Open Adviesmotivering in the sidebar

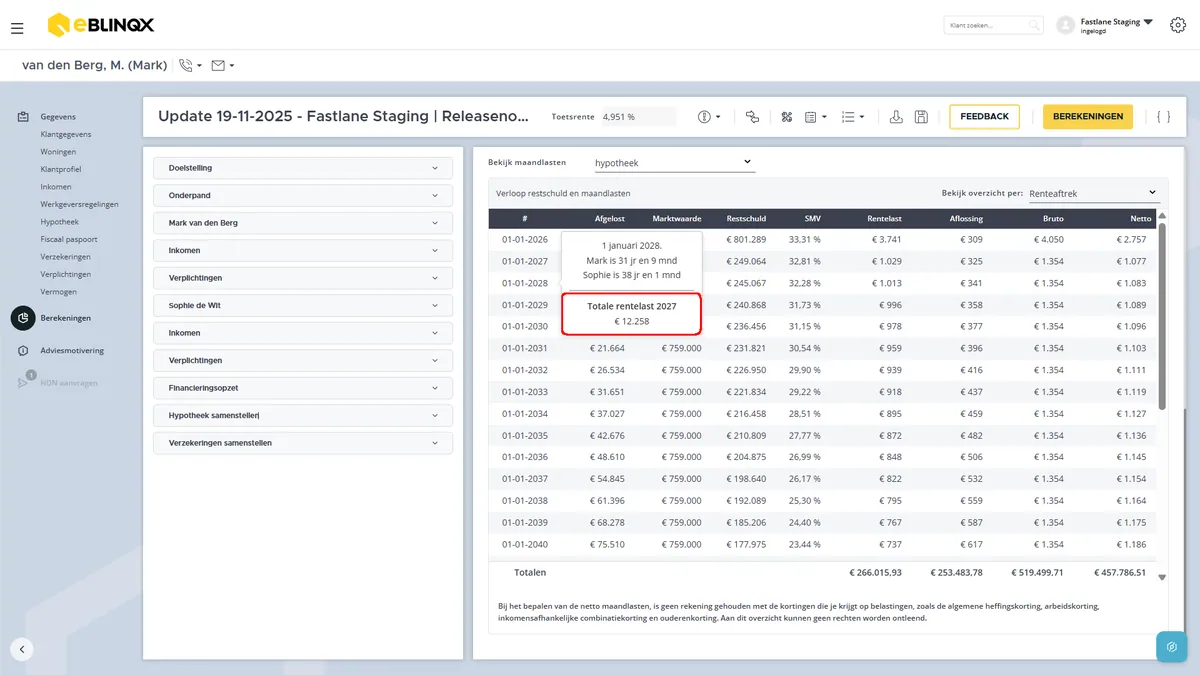pos(72,351)
